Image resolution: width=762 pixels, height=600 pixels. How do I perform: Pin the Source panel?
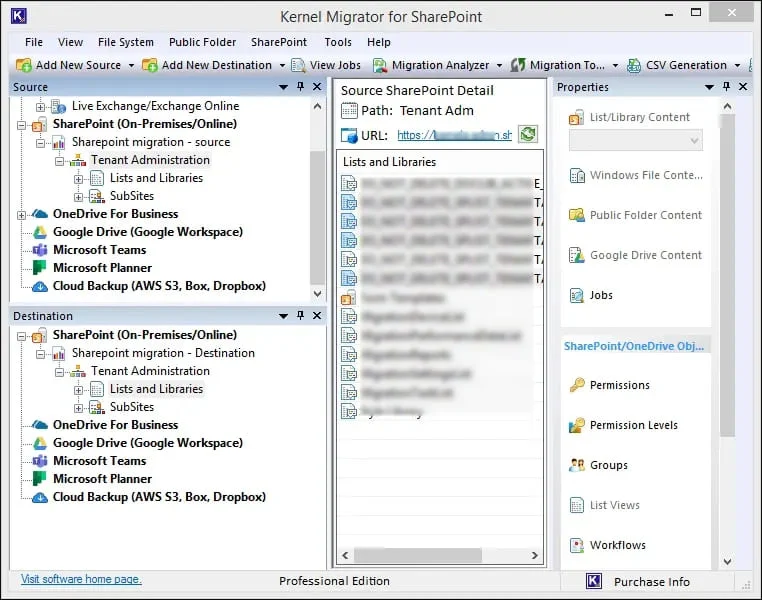300,86
